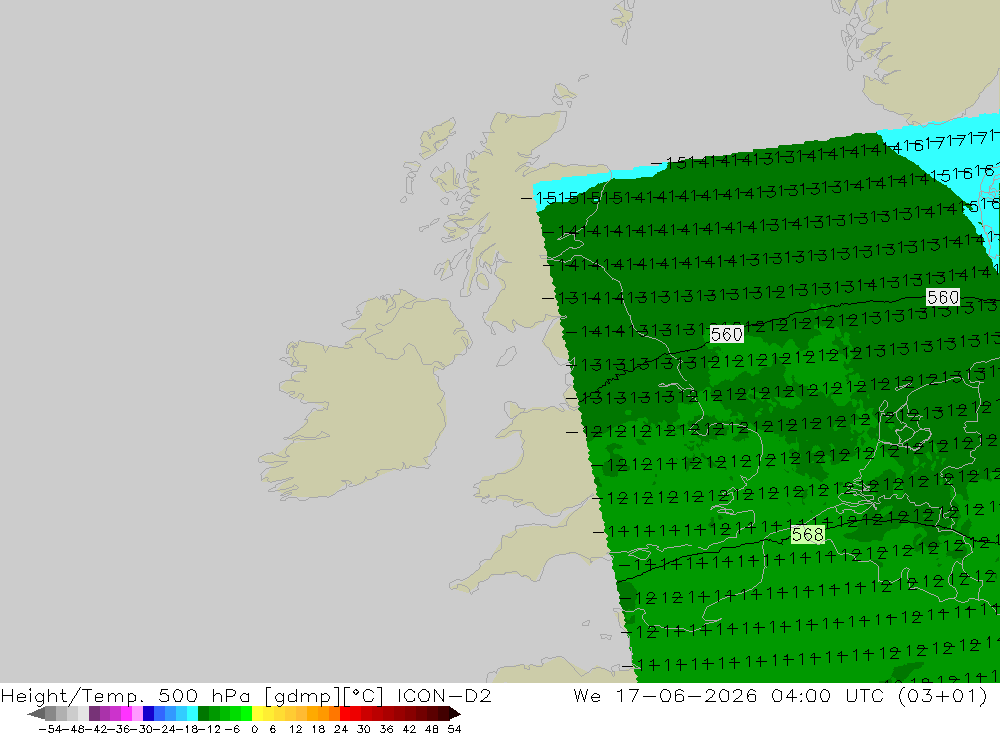Viewport: 1000px width, 733px height.
Task: Click the 'Height/Temp. 500 hPa' title text
Action: click(x=126, y=695)
